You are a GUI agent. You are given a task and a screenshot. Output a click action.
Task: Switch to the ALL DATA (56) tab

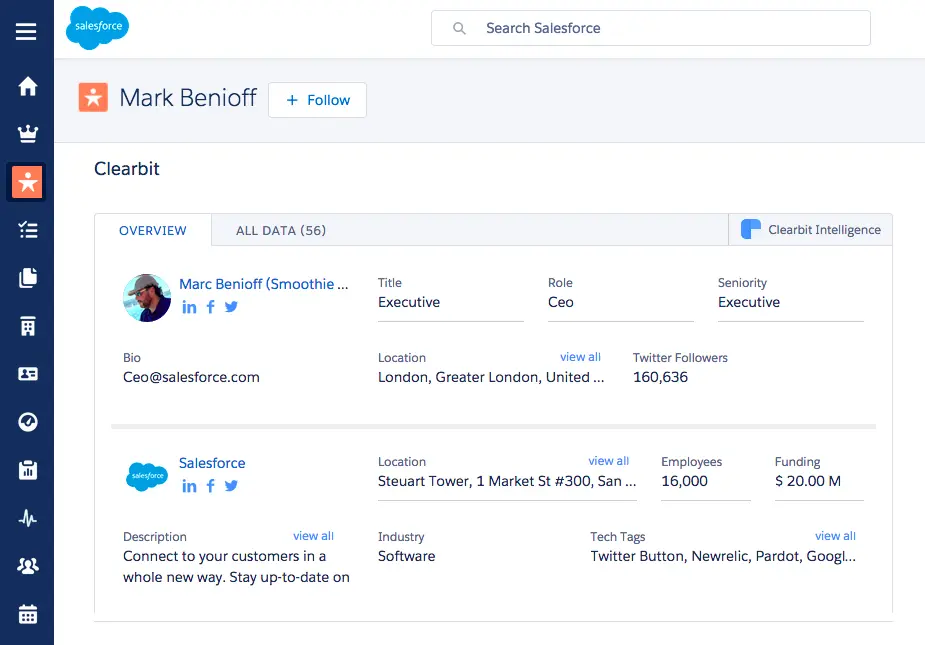[280, 230]
